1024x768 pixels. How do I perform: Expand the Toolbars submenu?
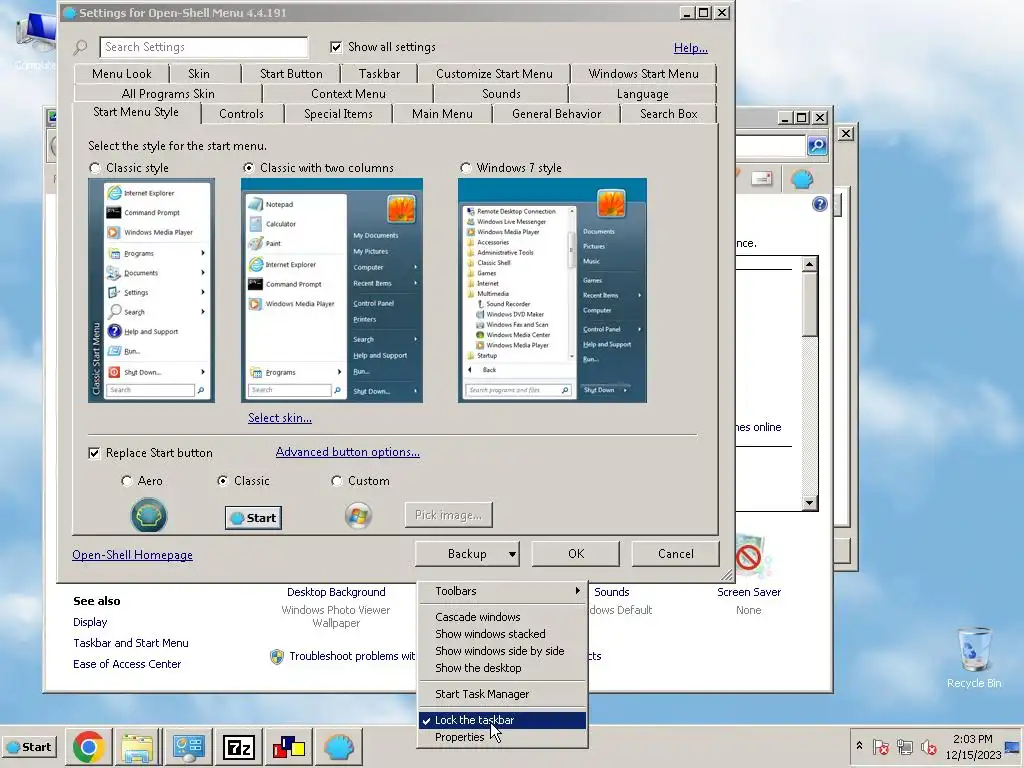(x=502, y=591)
